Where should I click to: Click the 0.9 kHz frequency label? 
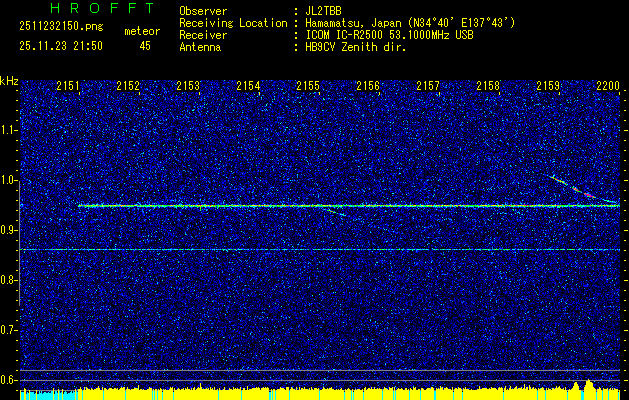9,230
